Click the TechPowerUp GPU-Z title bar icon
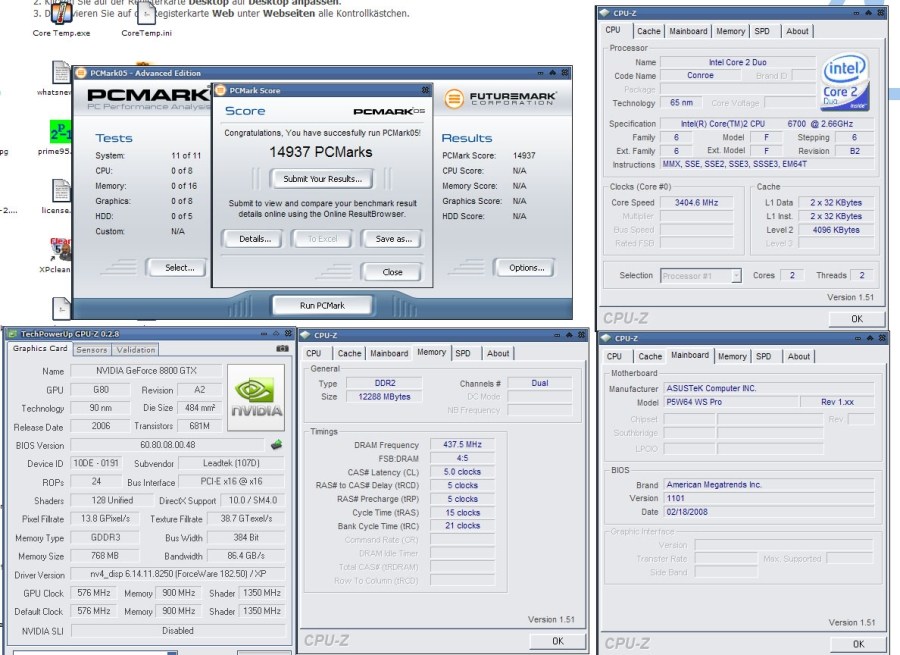The height and width of the screenshot is (655, 900). [x=12, y=334]
